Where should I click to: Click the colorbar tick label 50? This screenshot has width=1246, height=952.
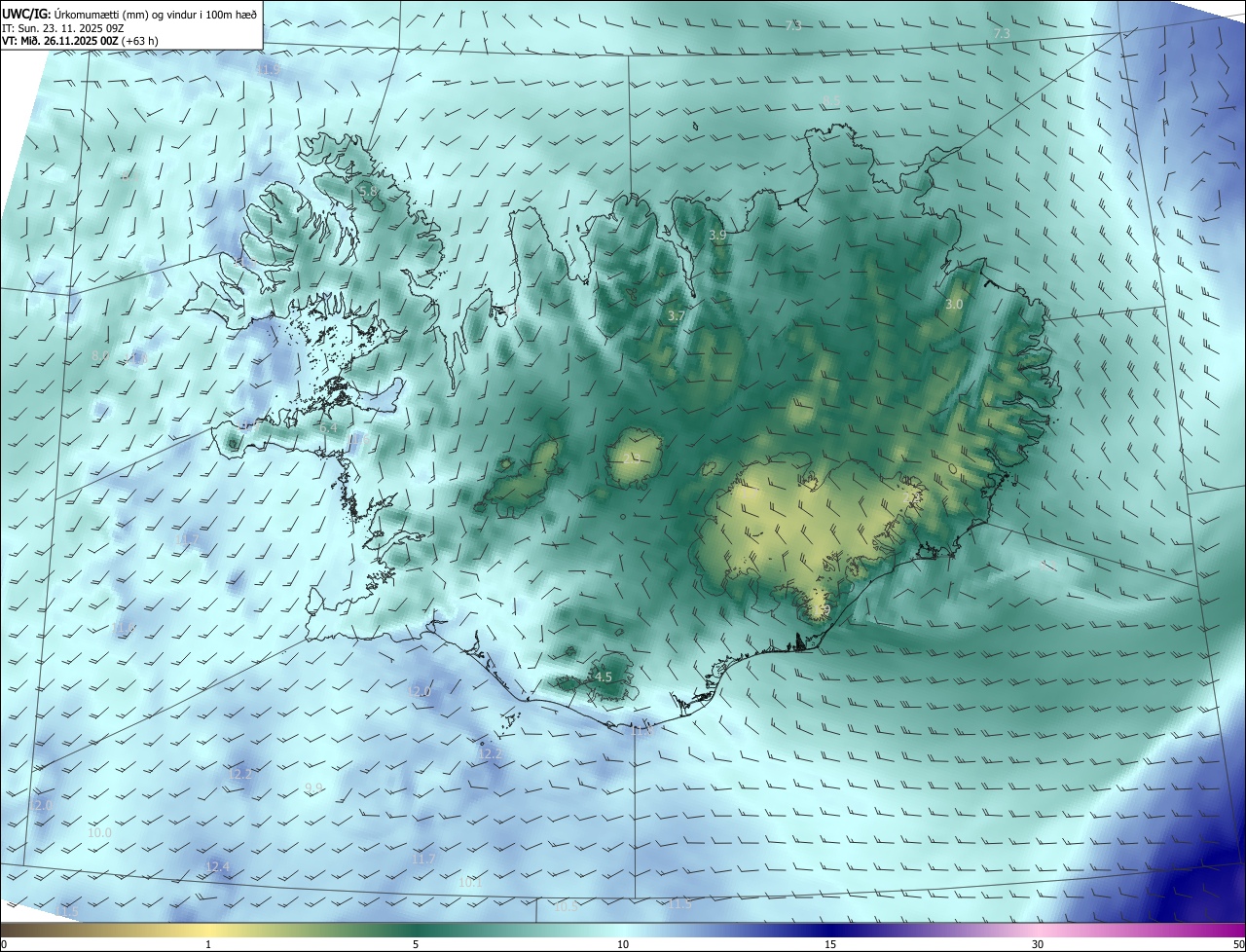coord(1238,944)
